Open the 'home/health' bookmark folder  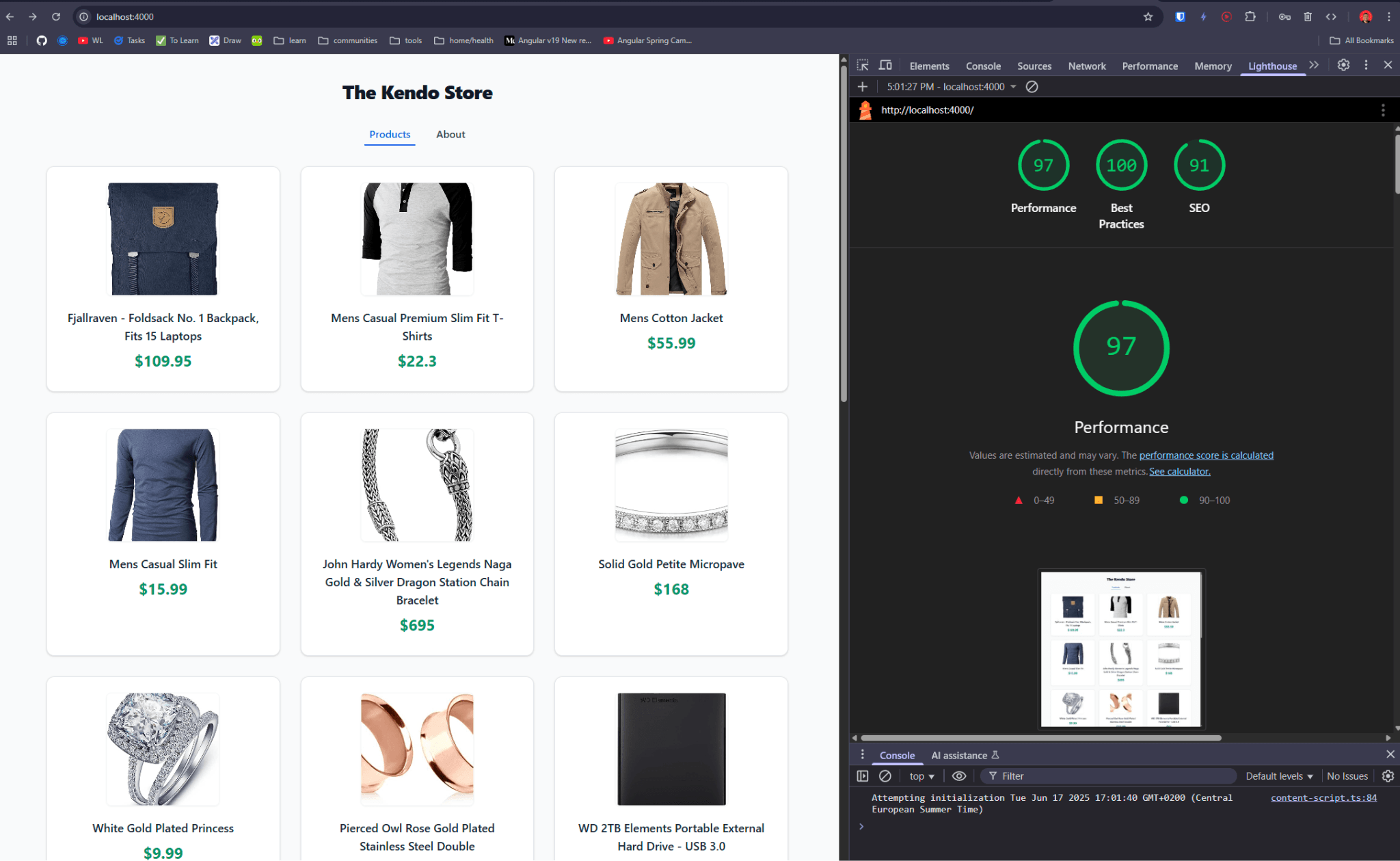coord(464,40)
